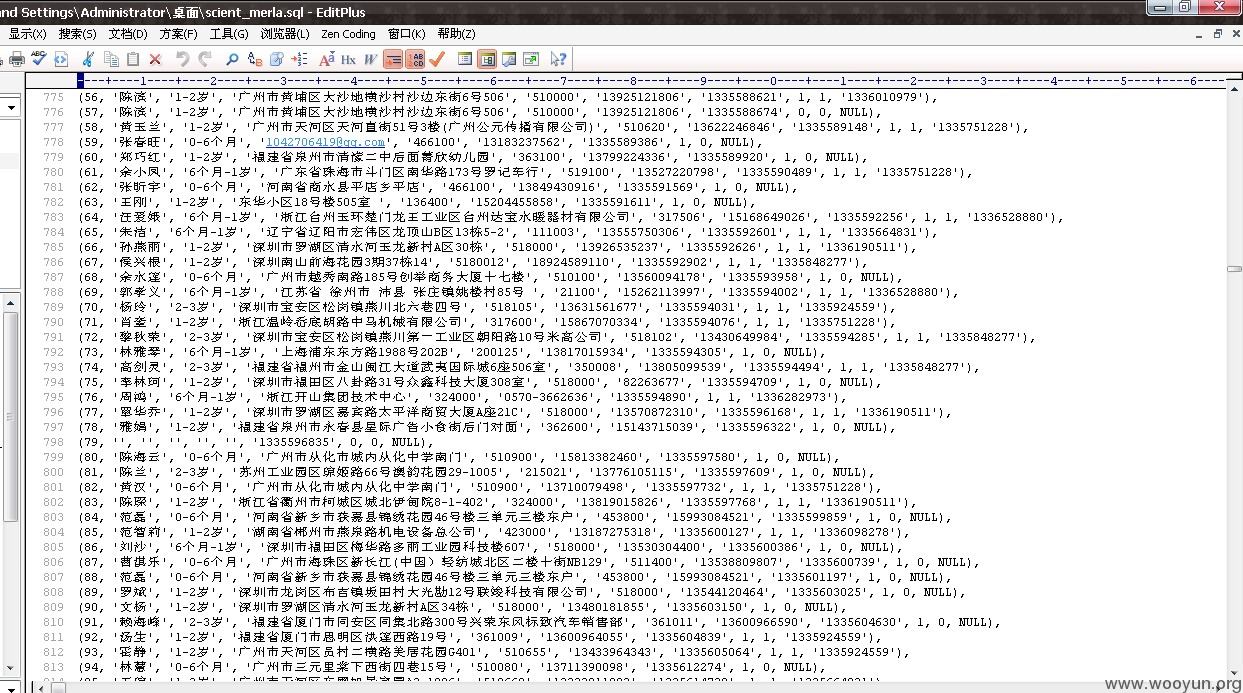This screenshot has width=1243, height=693.
Task: Click the name '杨玲' on line 789
Action: (x=133, y=307)
